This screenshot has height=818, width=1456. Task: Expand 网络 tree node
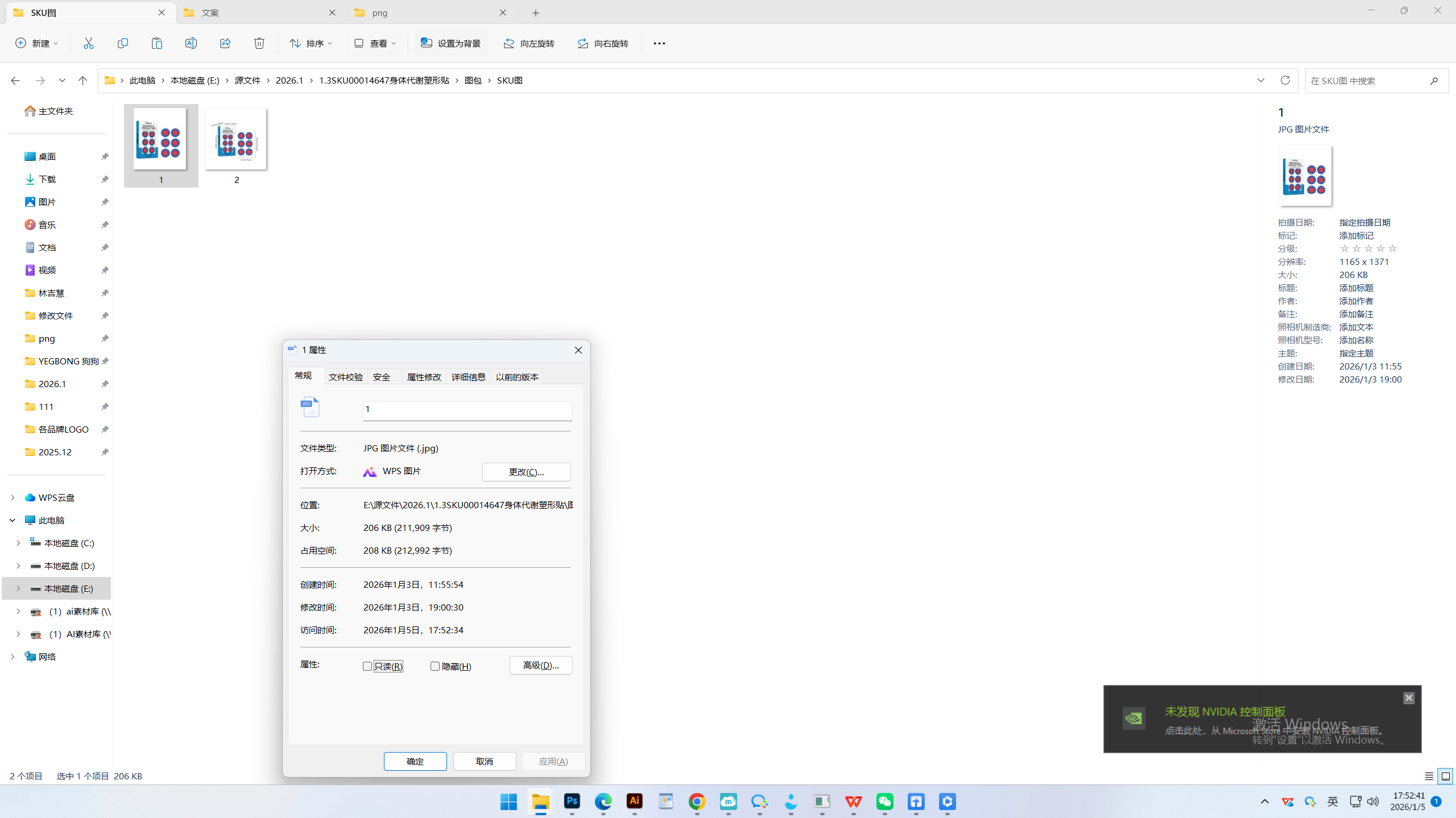coord(13,657)
